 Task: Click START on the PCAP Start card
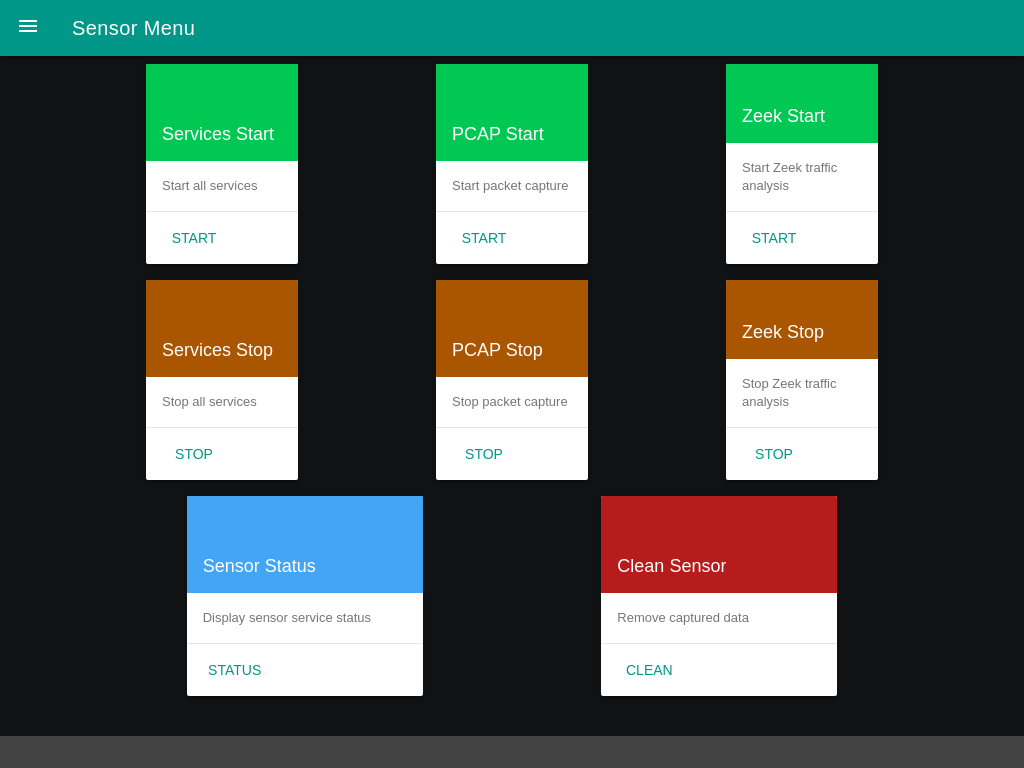point(483,238)
